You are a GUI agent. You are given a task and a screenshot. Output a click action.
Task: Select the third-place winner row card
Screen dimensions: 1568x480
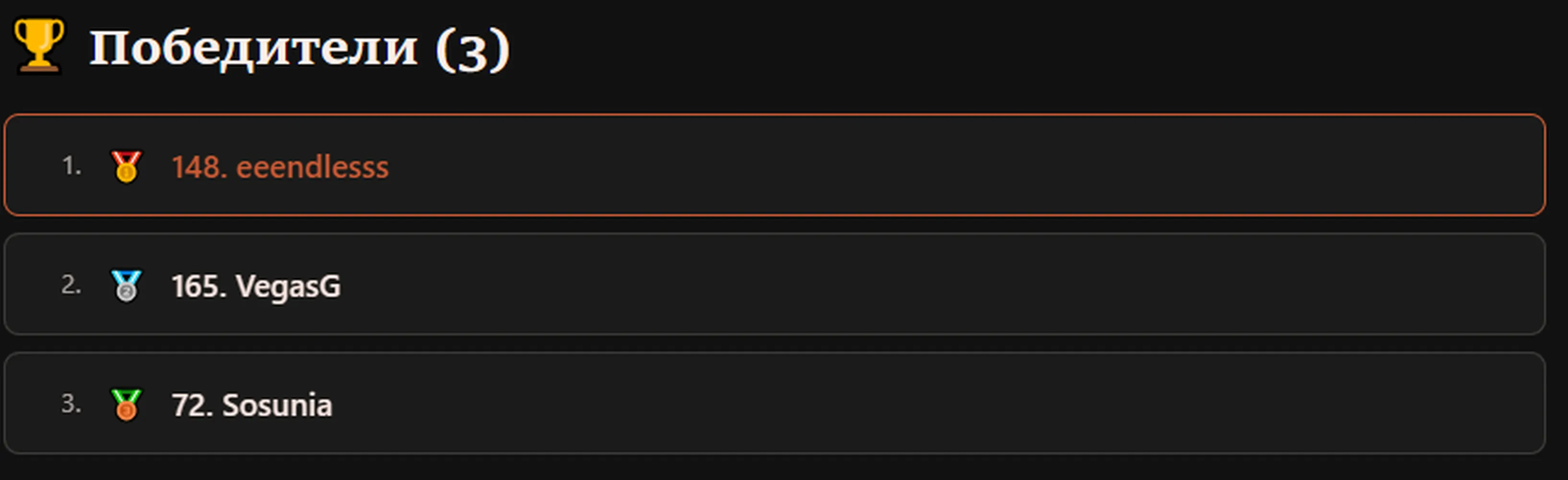(x=775, y=403)
